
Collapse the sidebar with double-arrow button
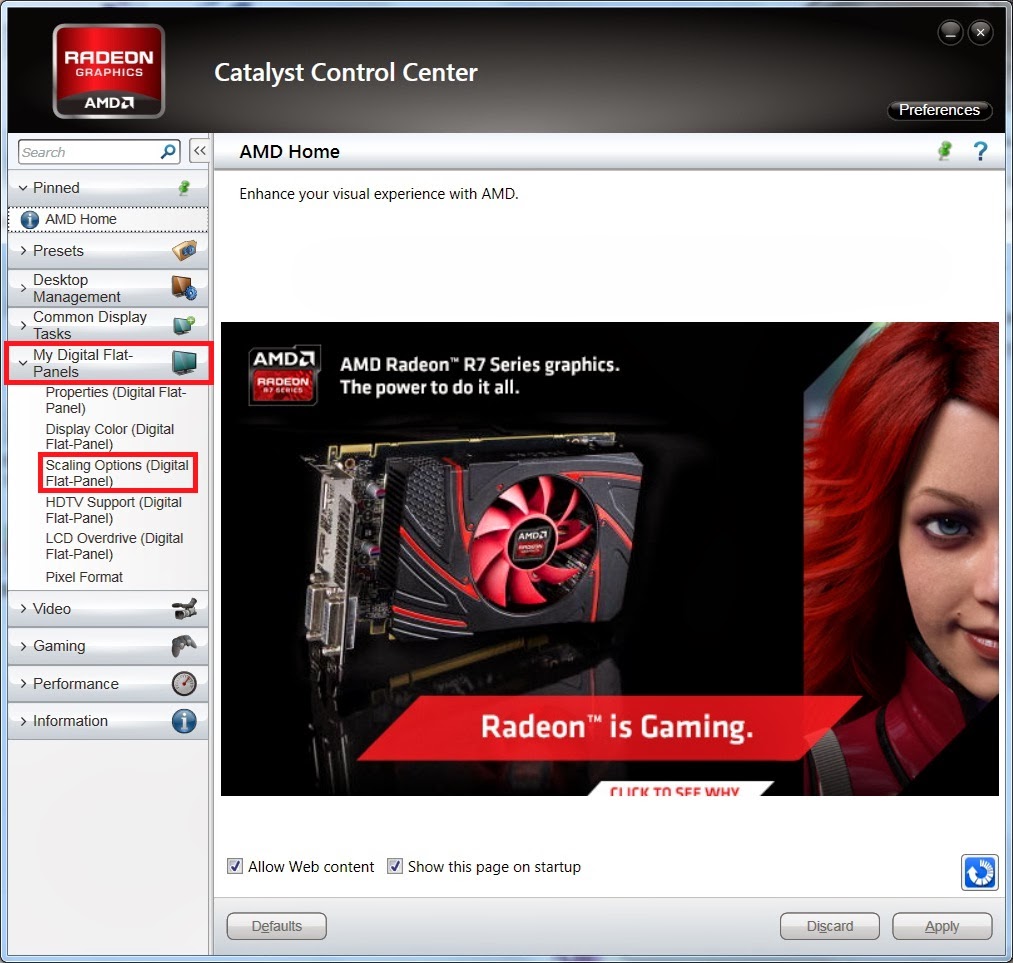(200, 151)
